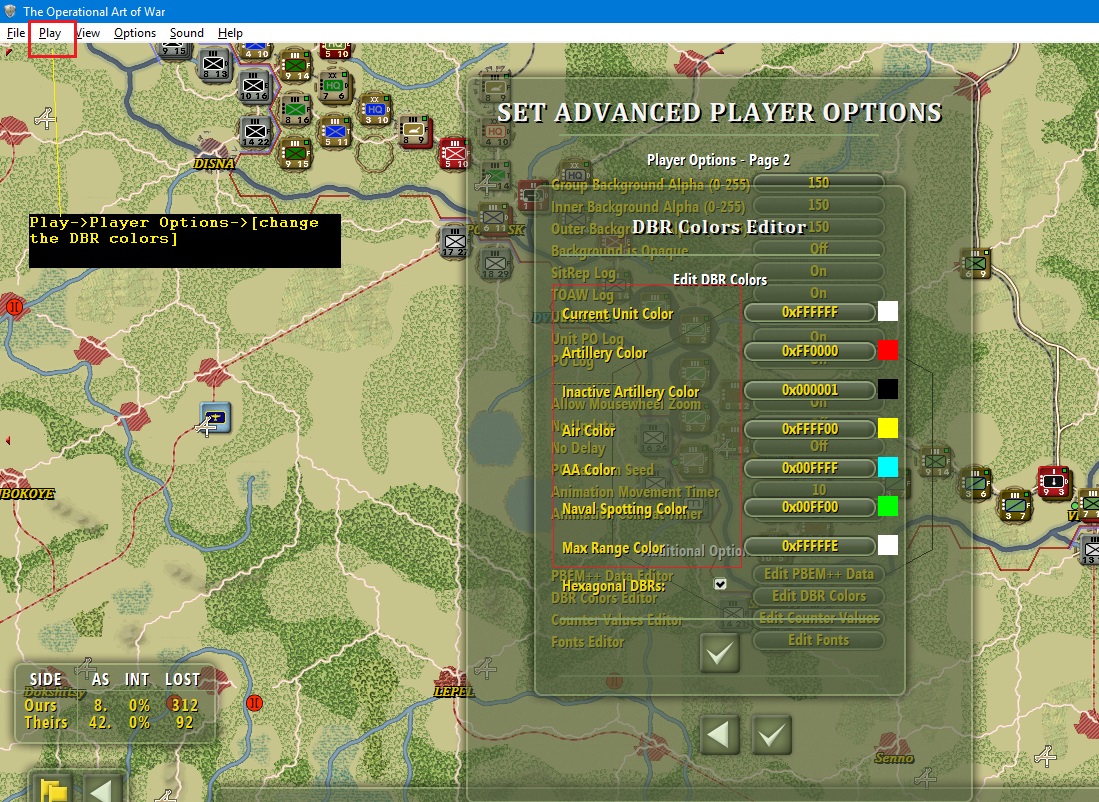Click arrow button beside the yellow folder

coord(104,789)
